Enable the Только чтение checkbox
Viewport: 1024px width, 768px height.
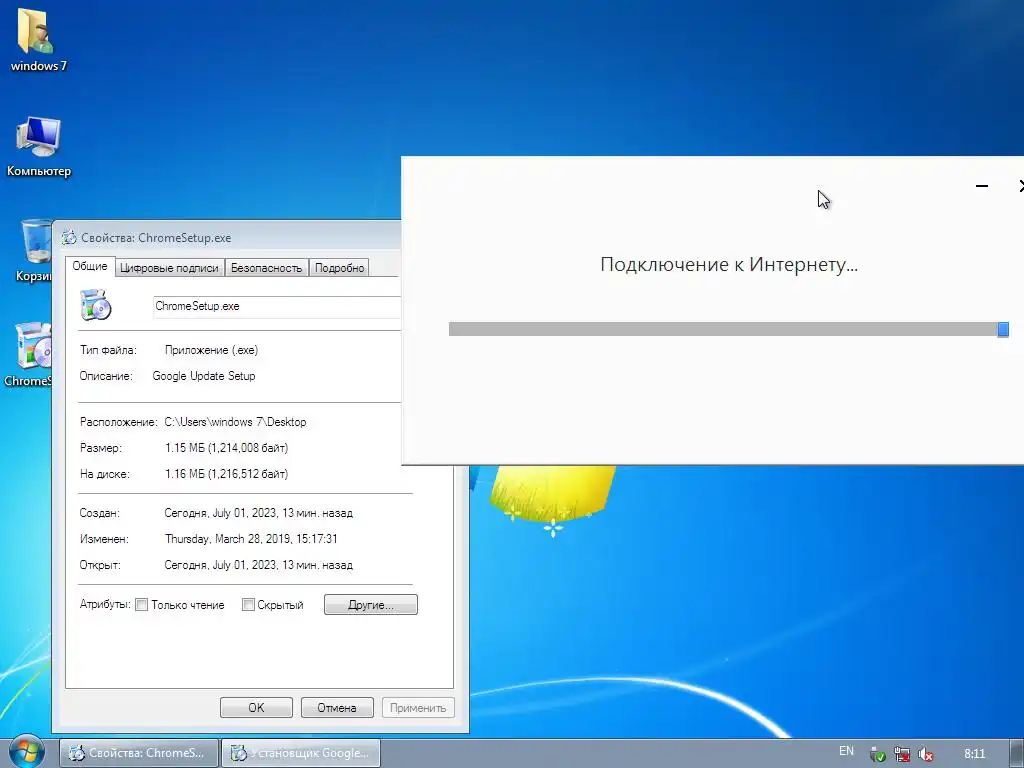click(x=141, y=605)
